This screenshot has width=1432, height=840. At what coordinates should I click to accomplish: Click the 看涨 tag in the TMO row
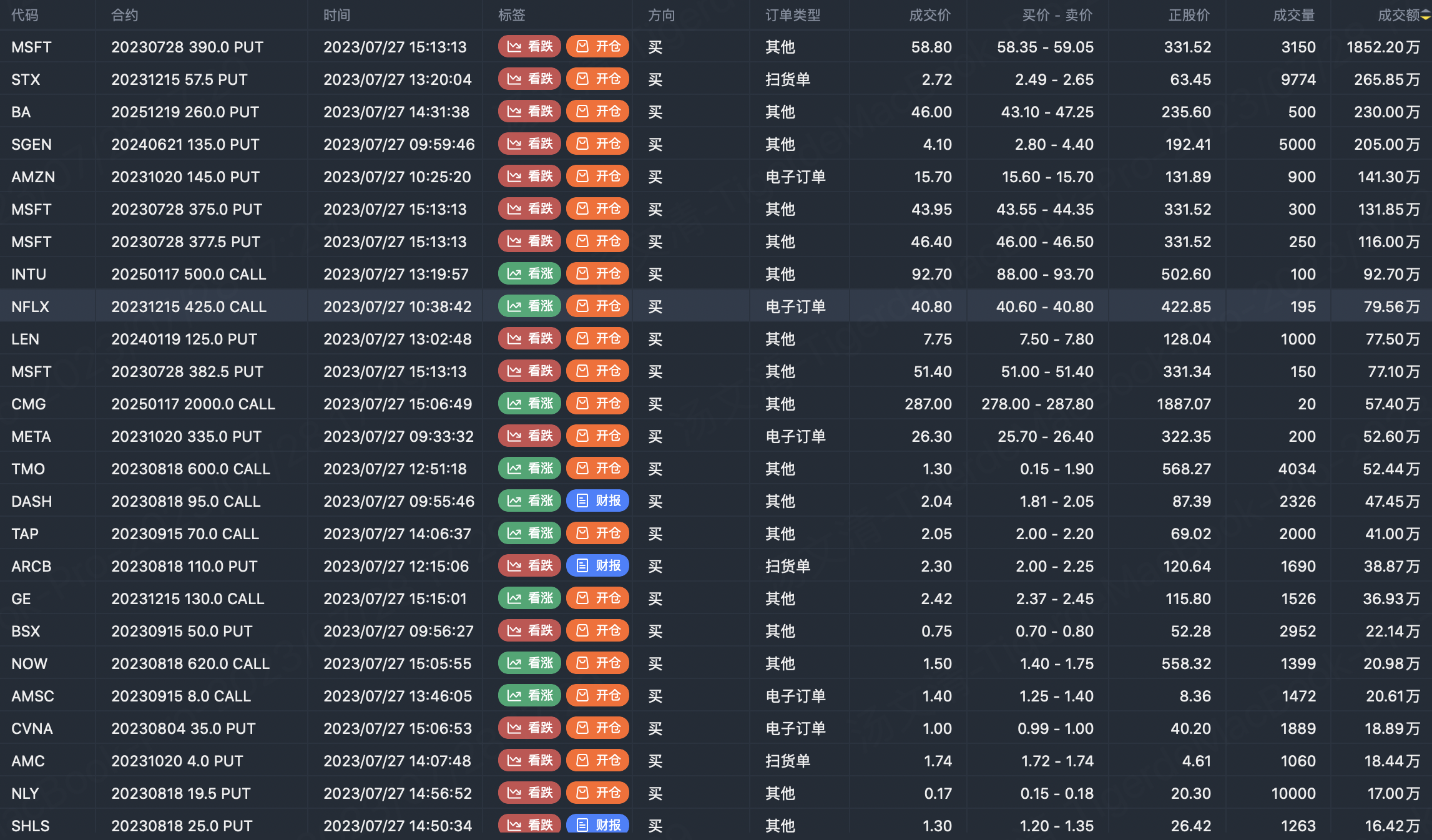pyautogui.click(x=530, y=469)
